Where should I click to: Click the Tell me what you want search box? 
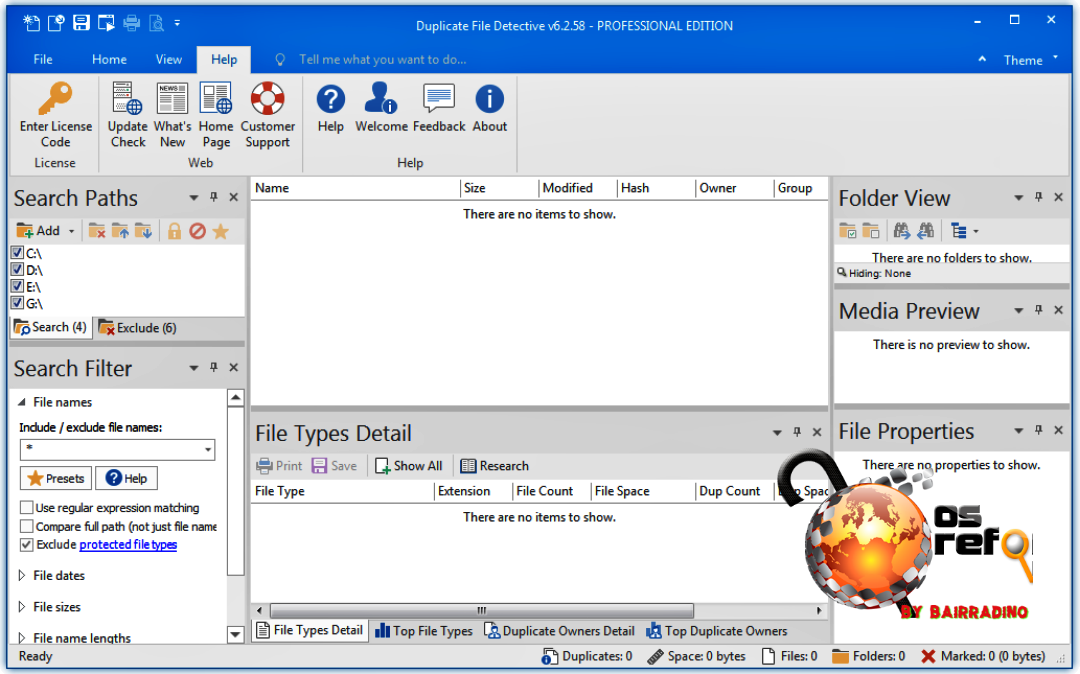[x=382, y=60]
